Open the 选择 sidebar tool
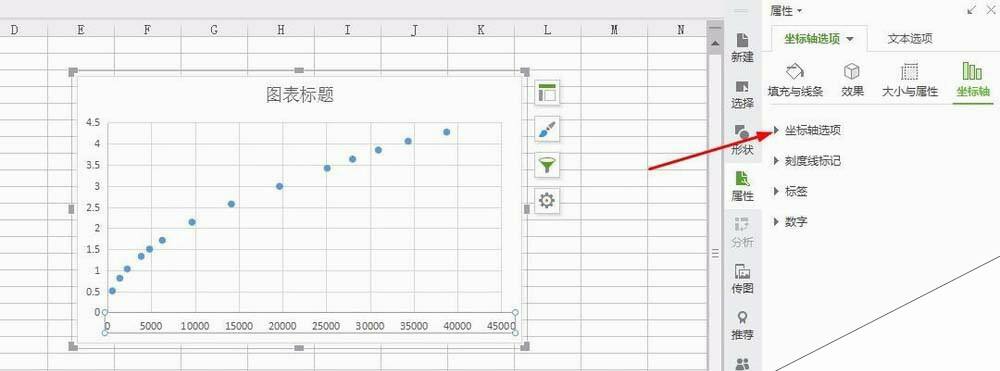Image resolution: width=1000 pixels, height=371 pixels. pyautogui.click(x=742, y=94)
